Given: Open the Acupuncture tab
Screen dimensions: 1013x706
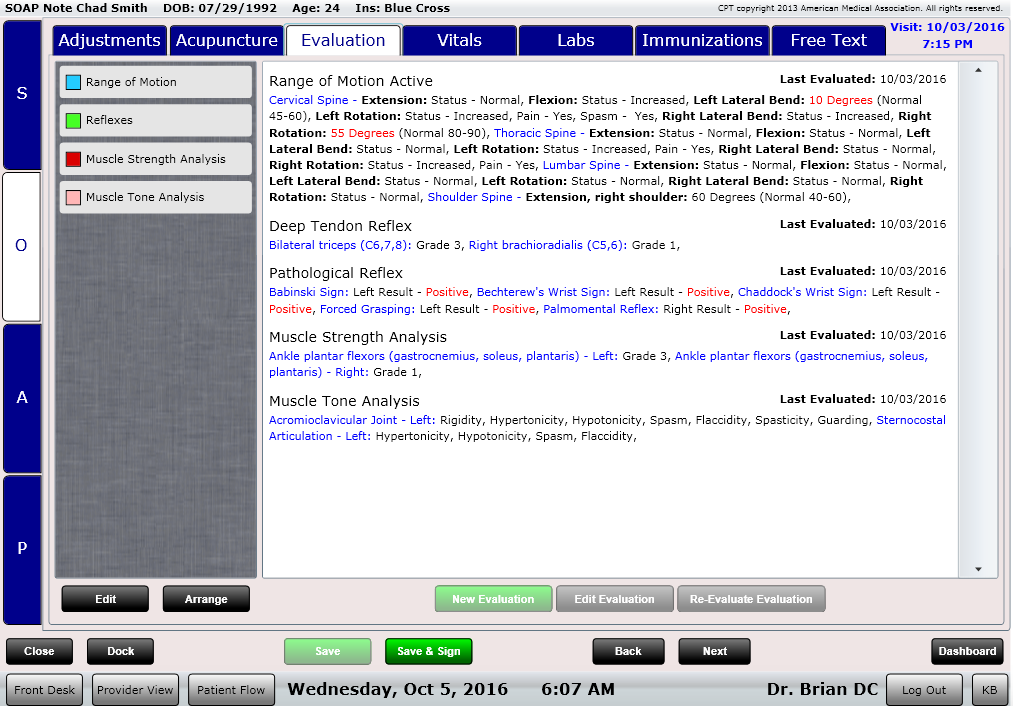Looking at the screenshot, I should point(227,41).
